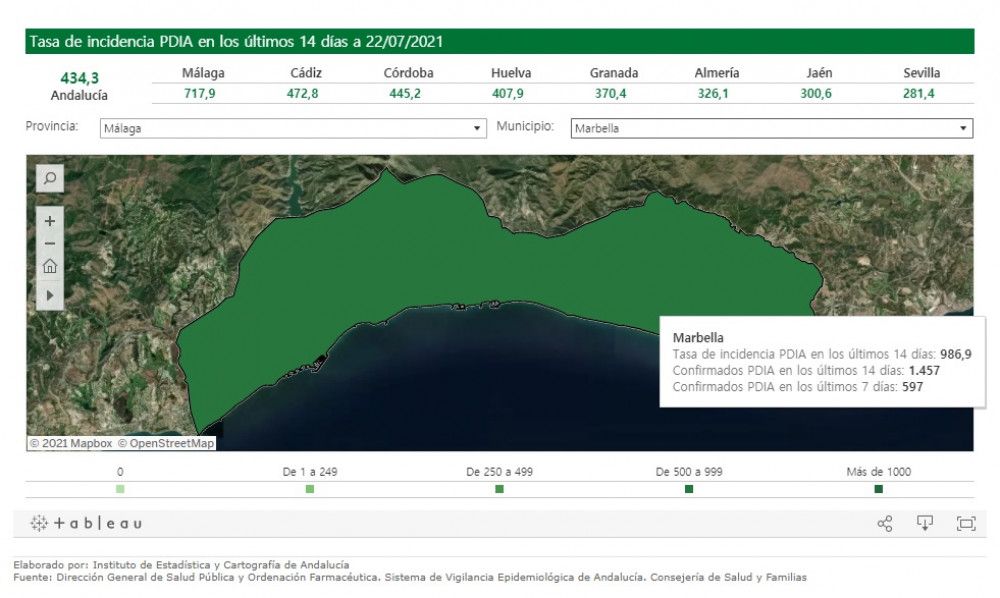1000x598 pixels.
Task: Click Cádiz incidence value 472,8
Action: point(302,94)
